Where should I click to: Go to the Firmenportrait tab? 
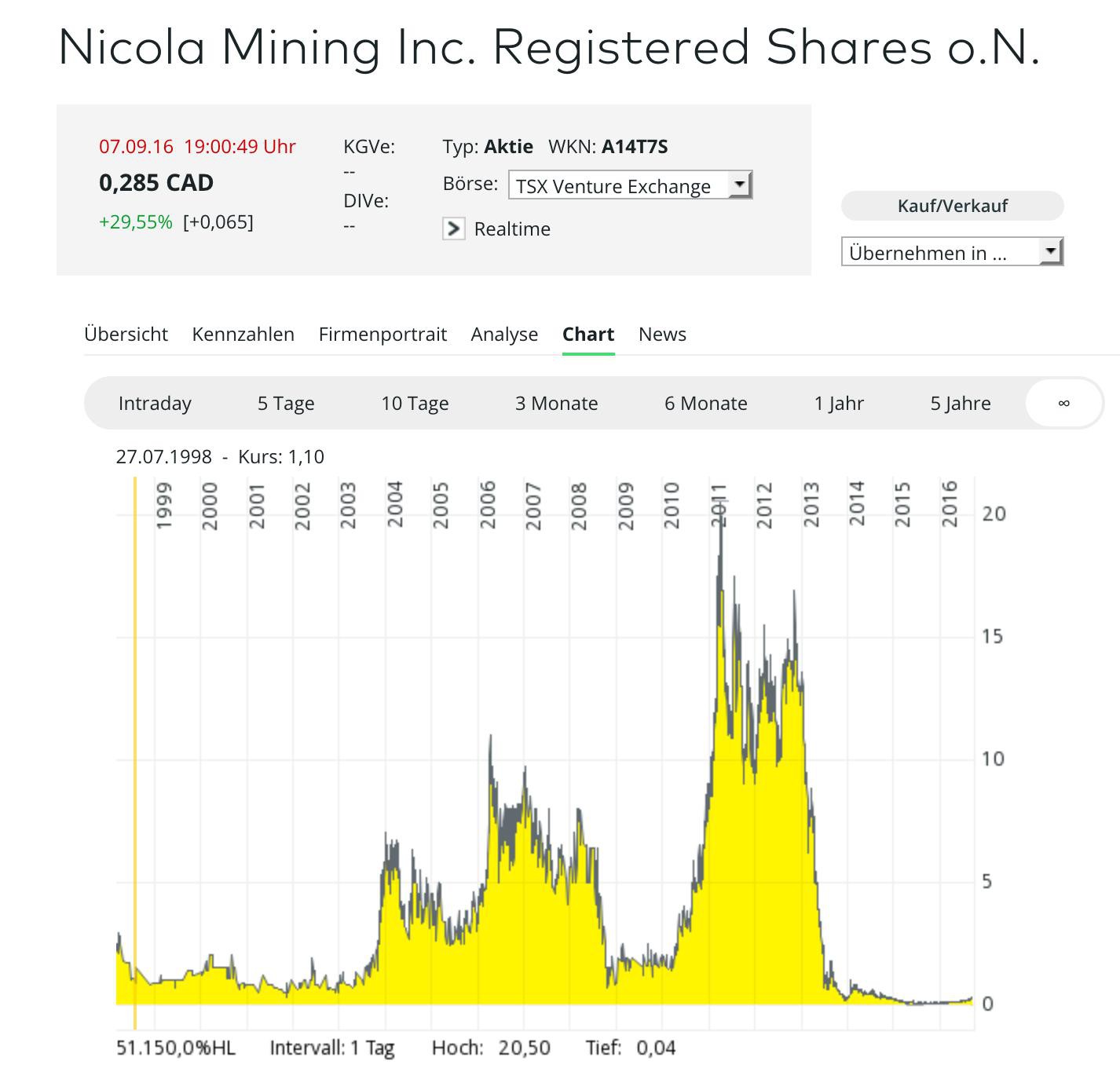(382, 334)
